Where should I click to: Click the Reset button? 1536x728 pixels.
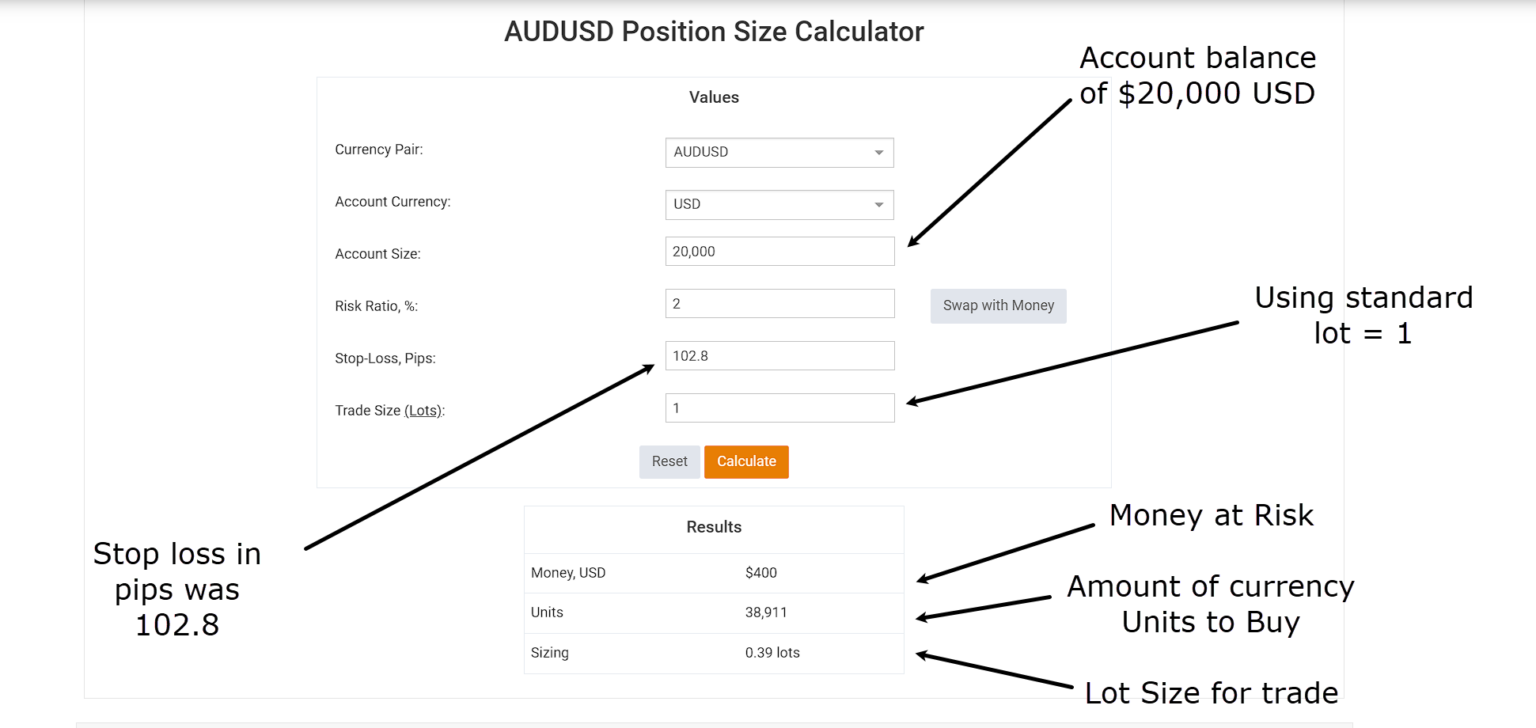click(x=669, y=461)
